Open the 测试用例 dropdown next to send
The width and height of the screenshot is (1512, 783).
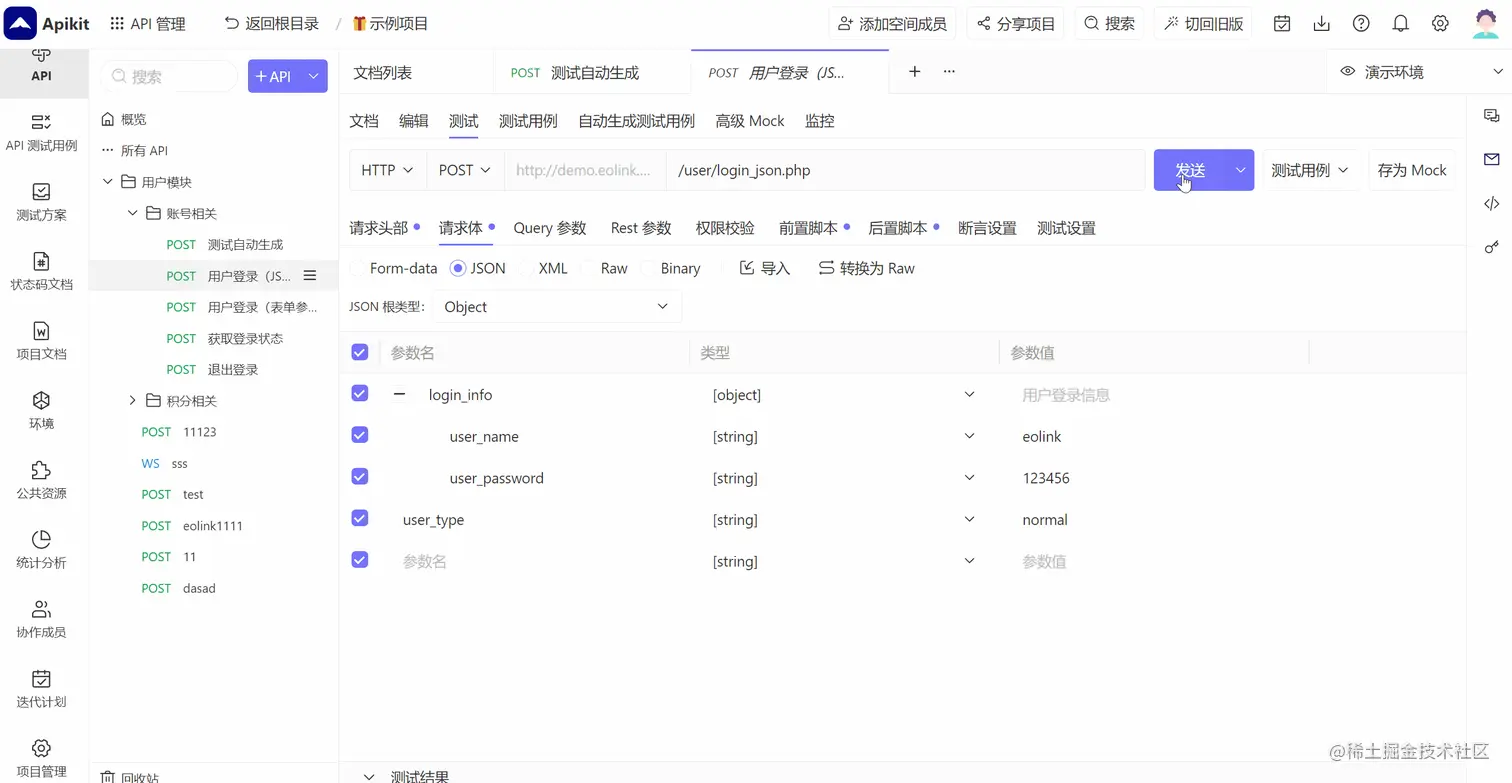pos(1310,170)
